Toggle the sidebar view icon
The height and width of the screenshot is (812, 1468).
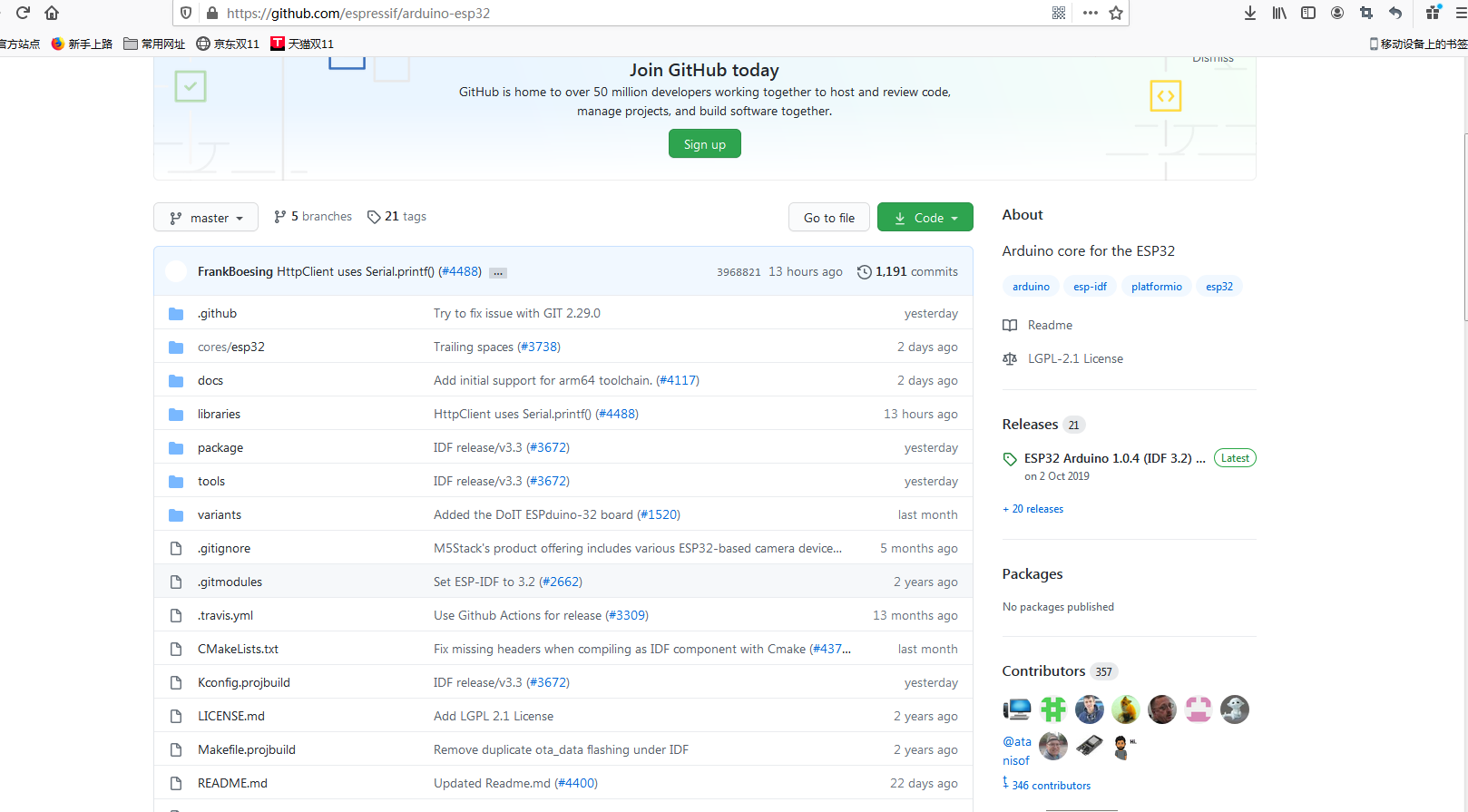[x=1308, y=13]
